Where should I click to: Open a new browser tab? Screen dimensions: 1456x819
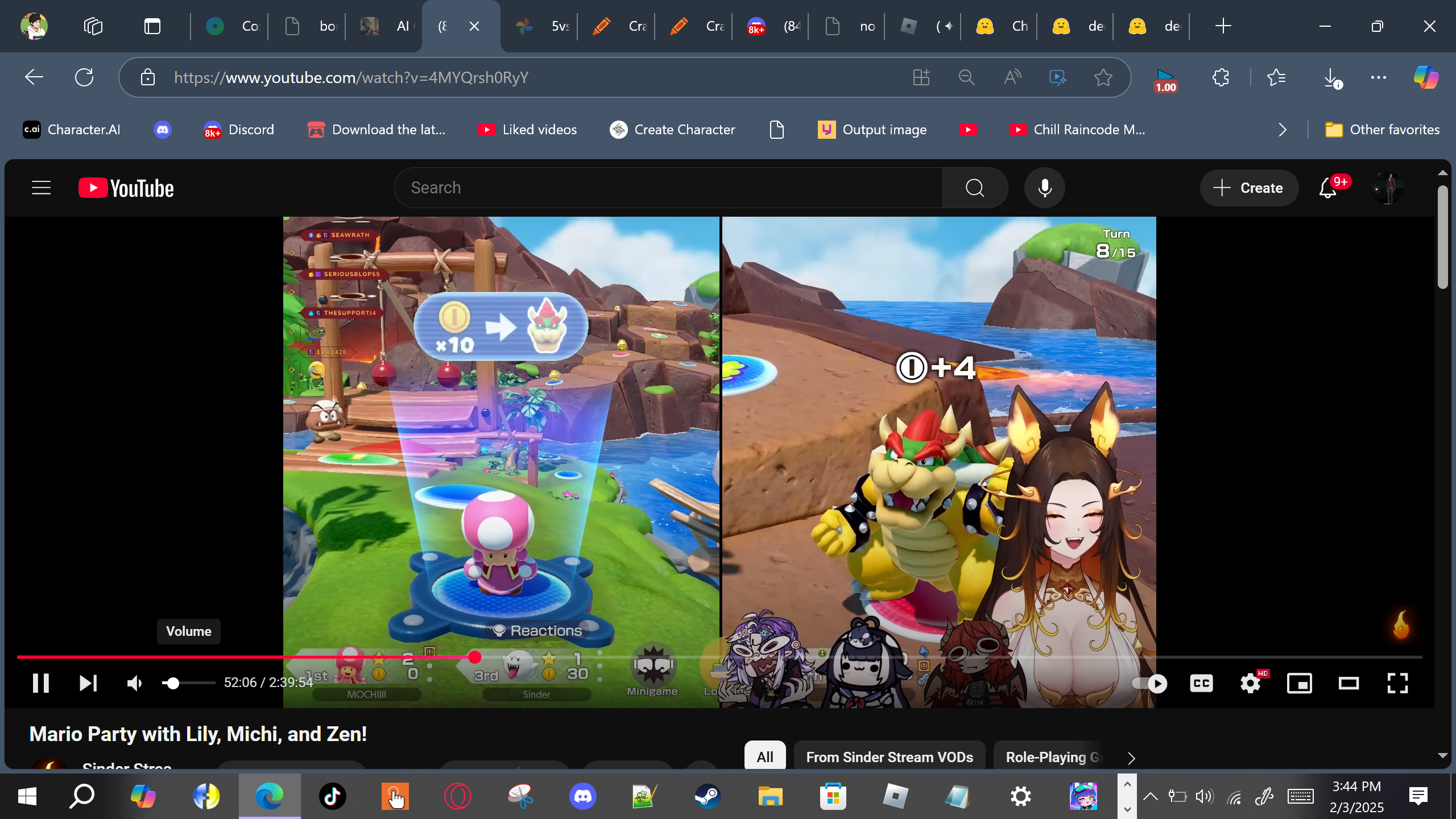click(1223, 26)
